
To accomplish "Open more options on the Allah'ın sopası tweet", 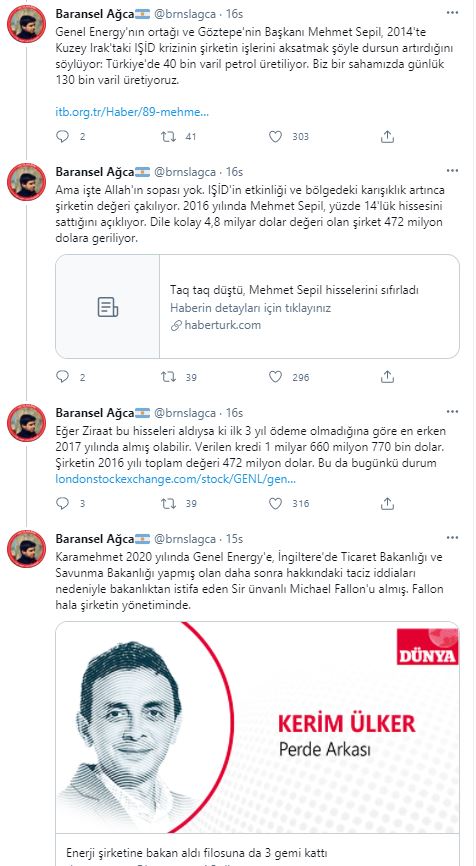I will (452, 171).
